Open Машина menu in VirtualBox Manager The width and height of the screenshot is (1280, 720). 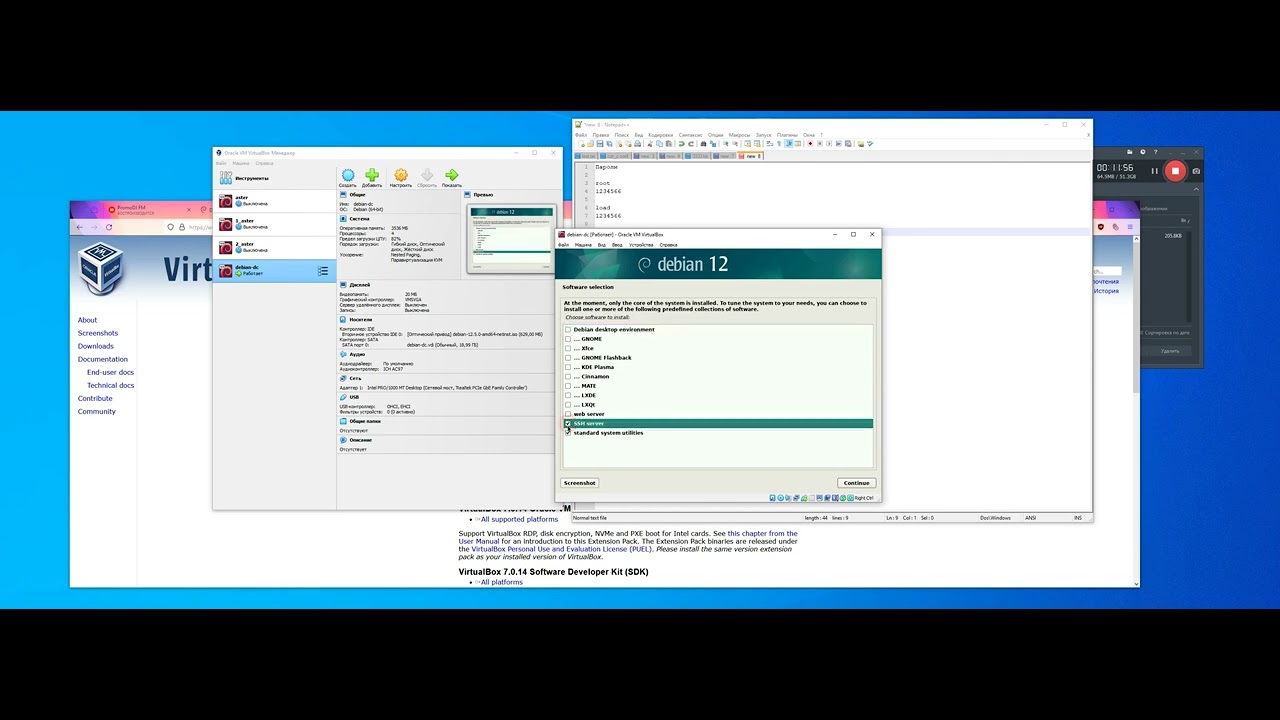[241, 163]
